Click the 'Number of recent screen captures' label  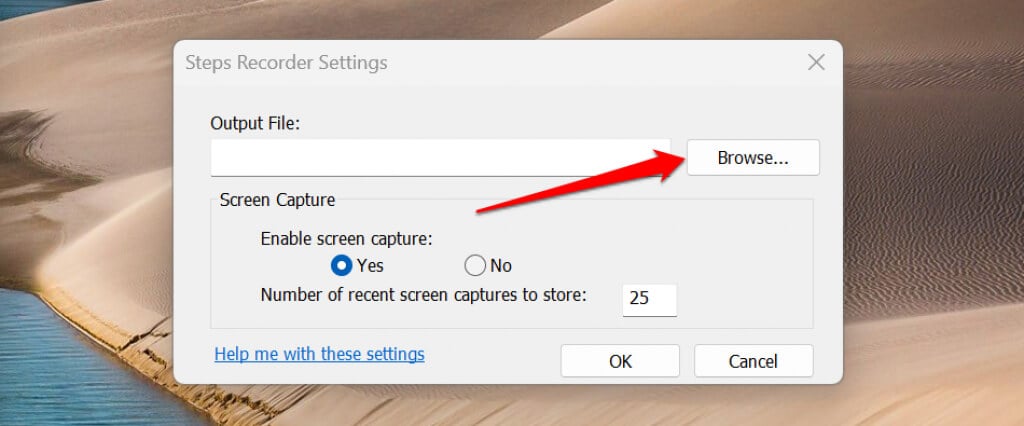[x=423, y=295]
